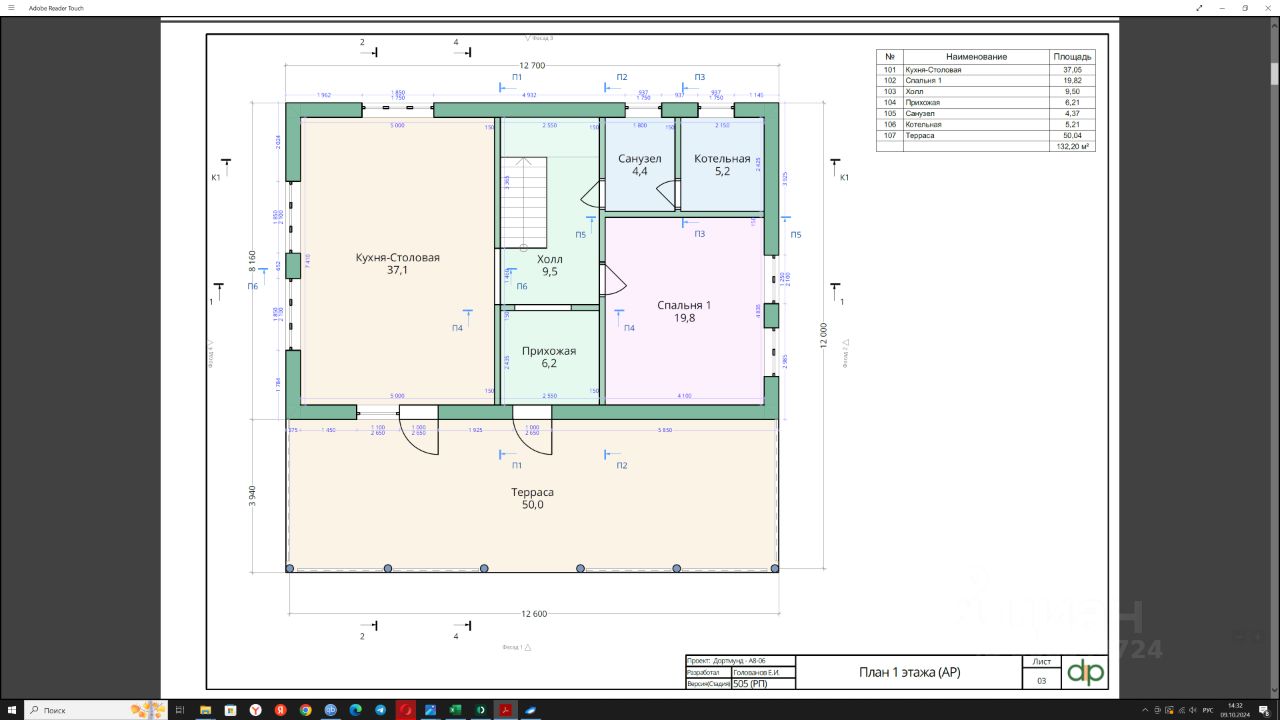Open the Opera browser in the taskbar
This screenshot has height=720, width=1280.
pos(406,710)
